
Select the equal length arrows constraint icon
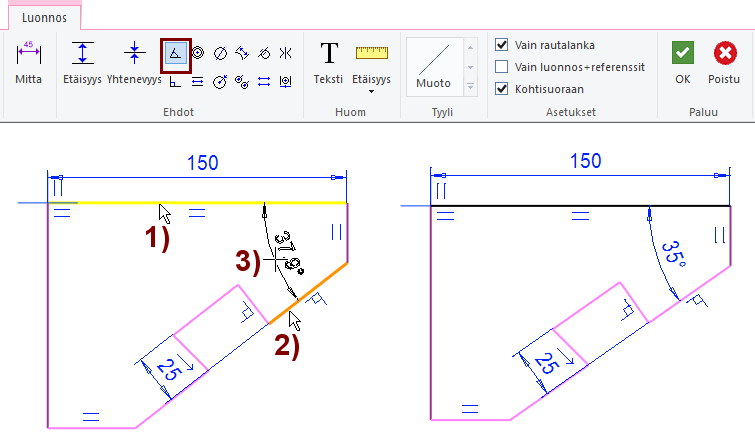[x=264, y=82]
